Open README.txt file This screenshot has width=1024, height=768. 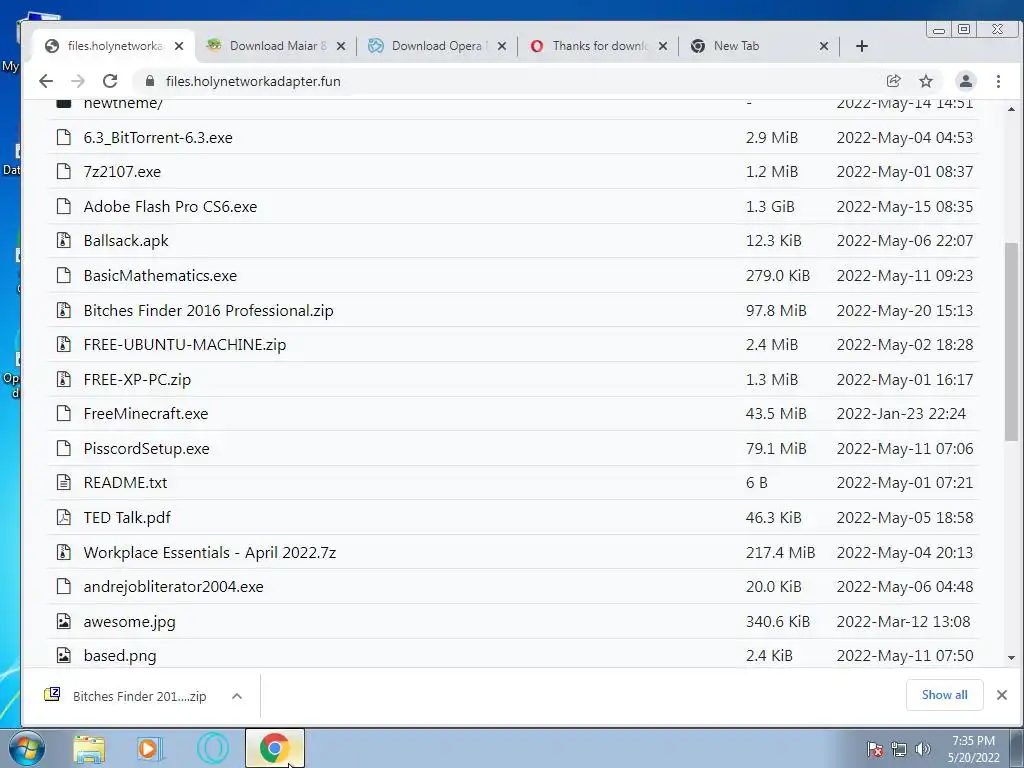point(125,483)
